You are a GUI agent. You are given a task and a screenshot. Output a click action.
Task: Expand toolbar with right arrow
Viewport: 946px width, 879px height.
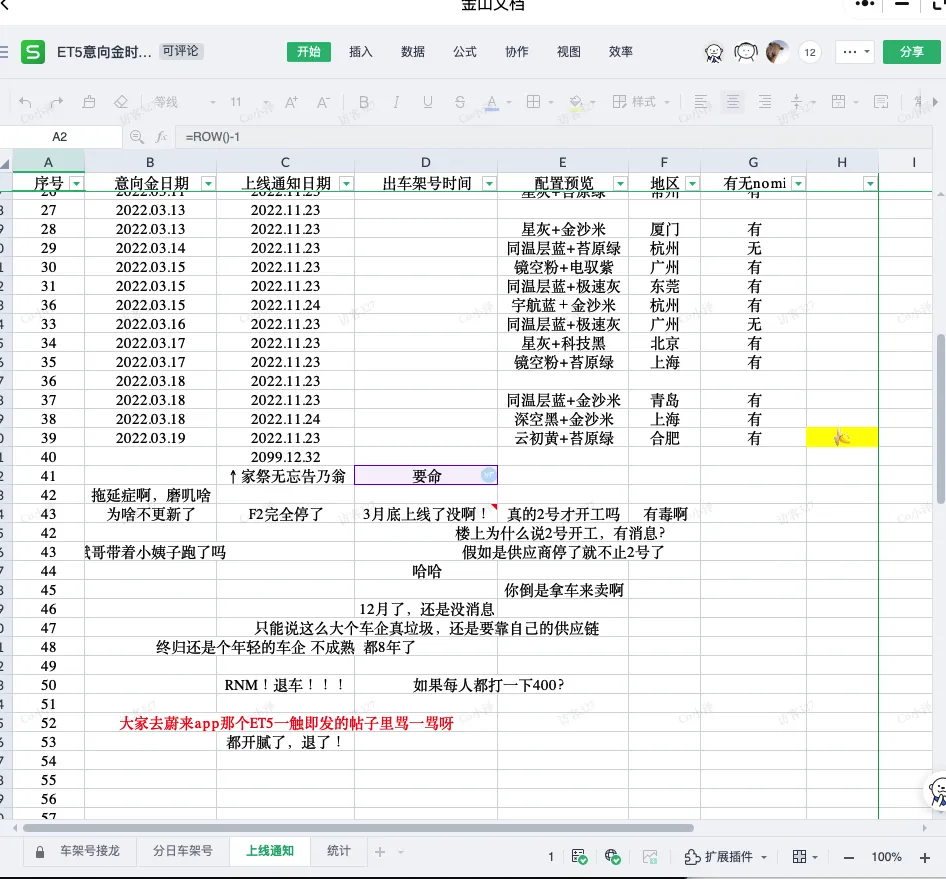tap(935, 102)
